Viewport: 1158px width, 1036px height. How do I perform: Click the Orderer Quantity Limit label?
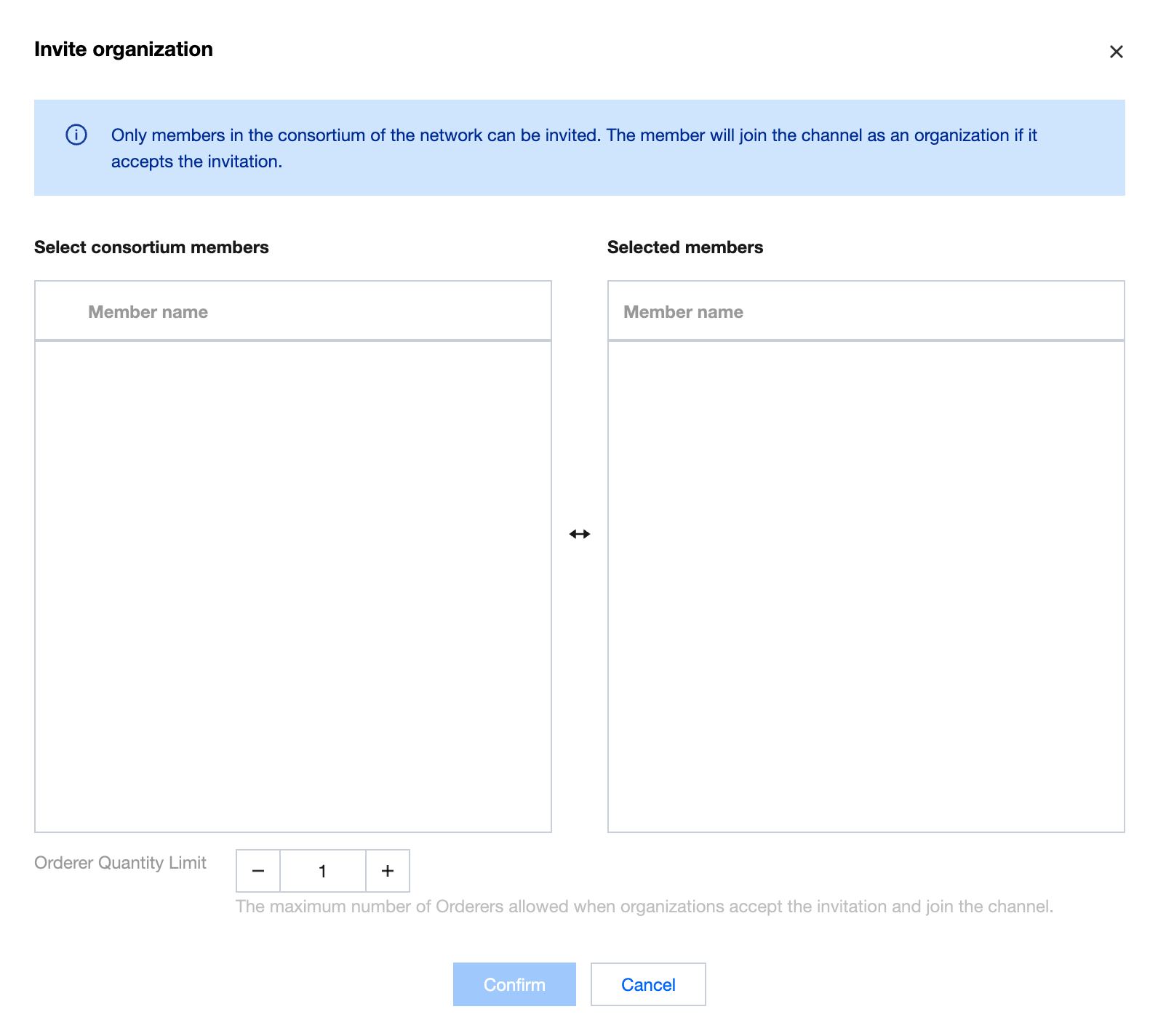[120, 863]
